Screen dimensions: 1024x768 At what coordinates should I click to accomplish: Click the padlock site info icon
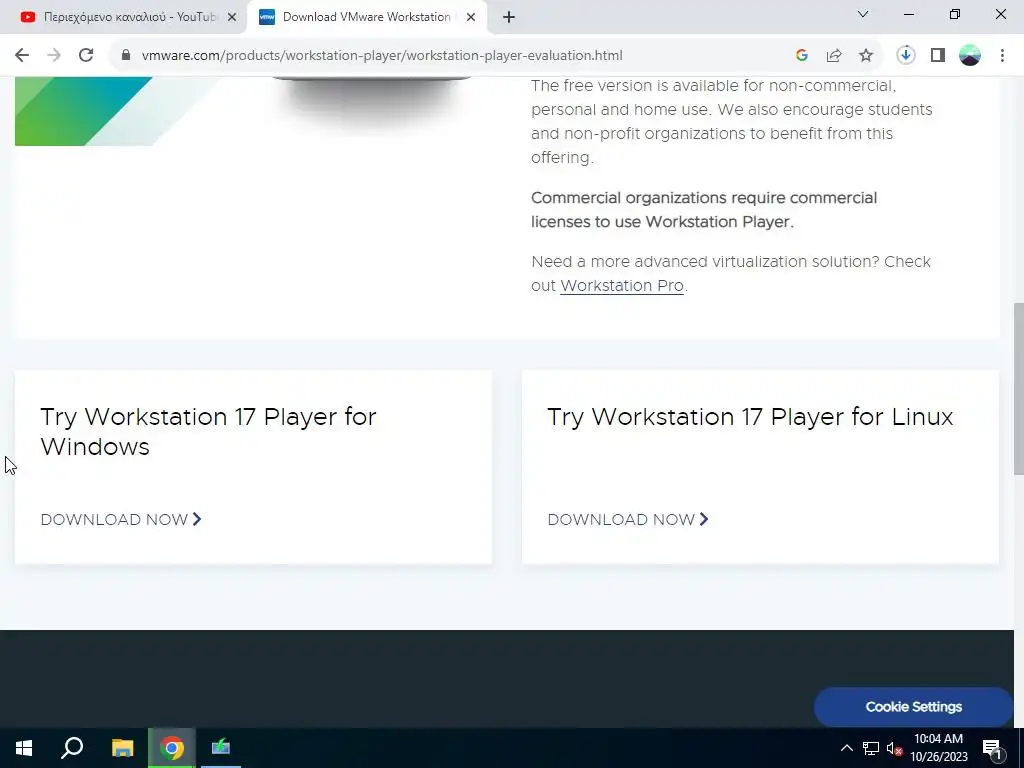[x=126, y=56]
